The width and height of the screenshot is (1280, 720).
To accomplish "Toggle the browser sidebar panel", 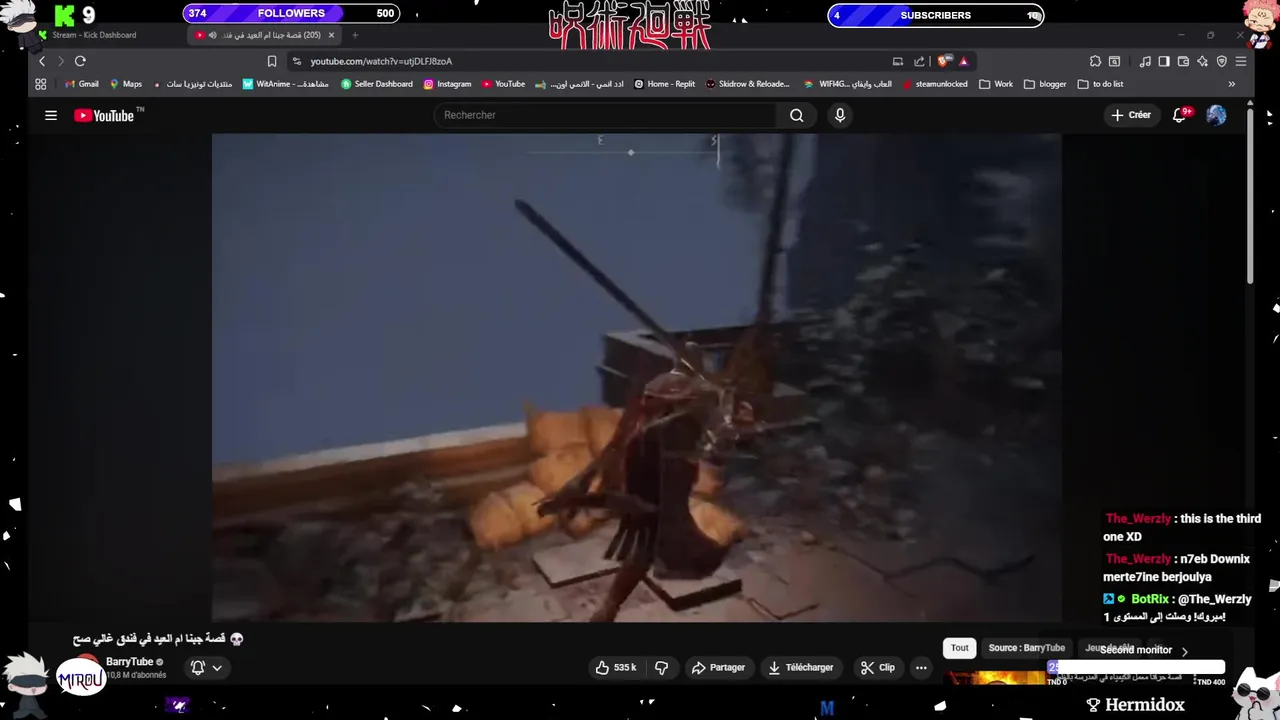I will (x=1164, y=61).
